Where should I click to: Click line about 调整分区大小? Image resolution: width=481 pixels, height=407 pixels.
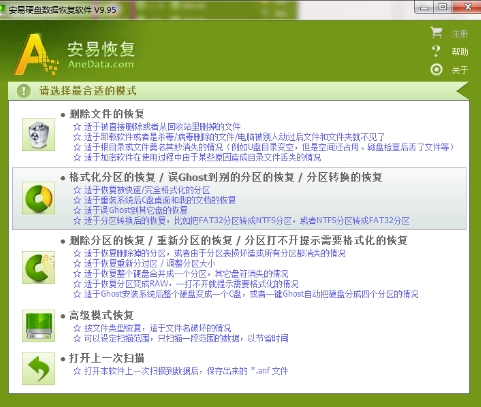144,264
